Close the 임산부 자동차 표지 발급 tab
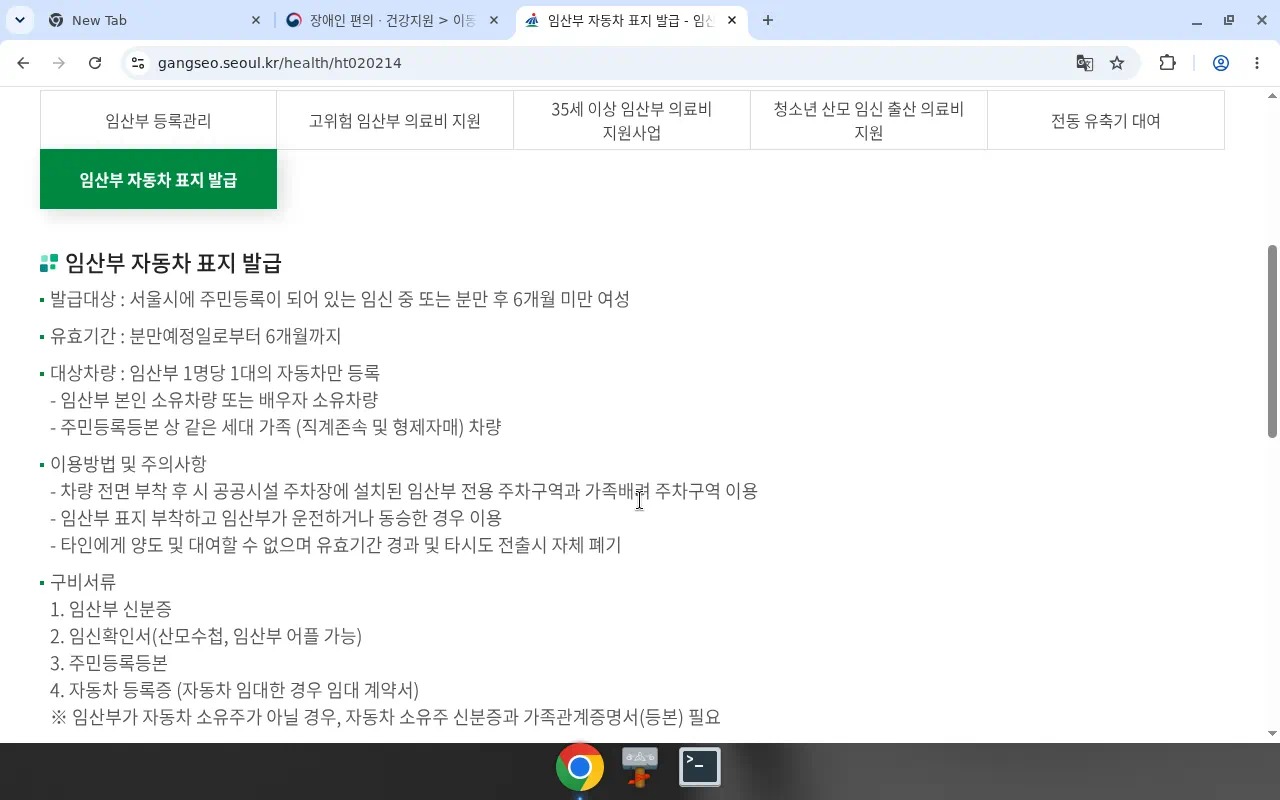Viewport: 1280px width, 800px height. [x=731, y=20]
